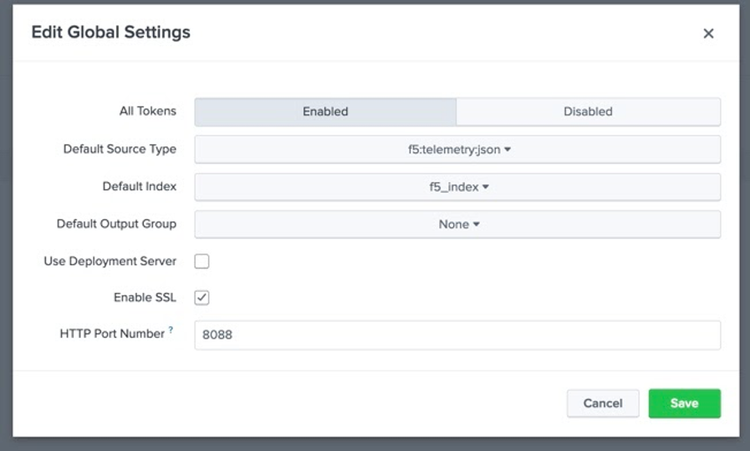Click the HTTP Port Number help icon
The height and width of the screenshot is (451, 750).
pos(170,331)
